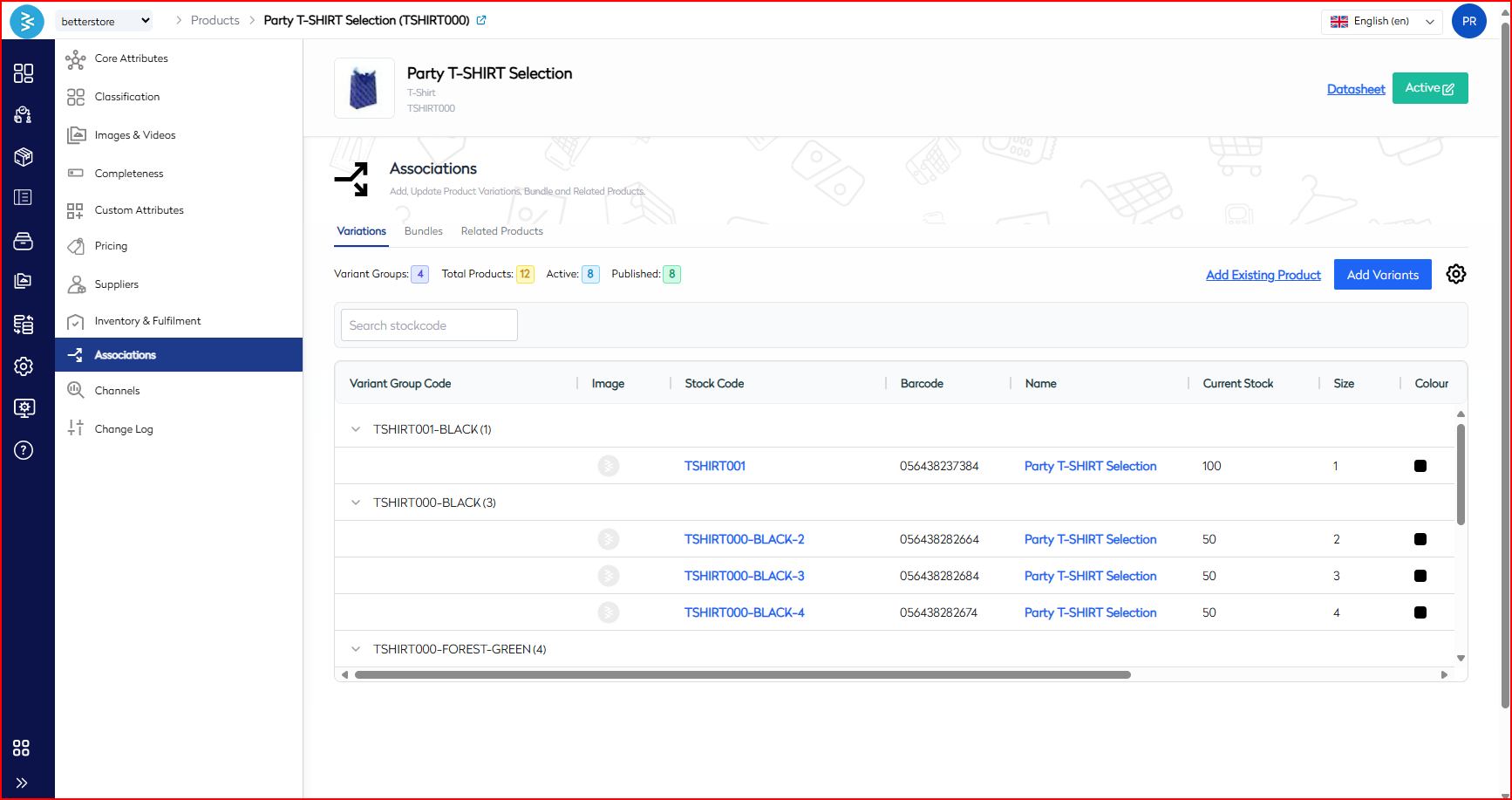
Task: Collapse the TSHIRT001-BLACK variant group
Action: 356,429
